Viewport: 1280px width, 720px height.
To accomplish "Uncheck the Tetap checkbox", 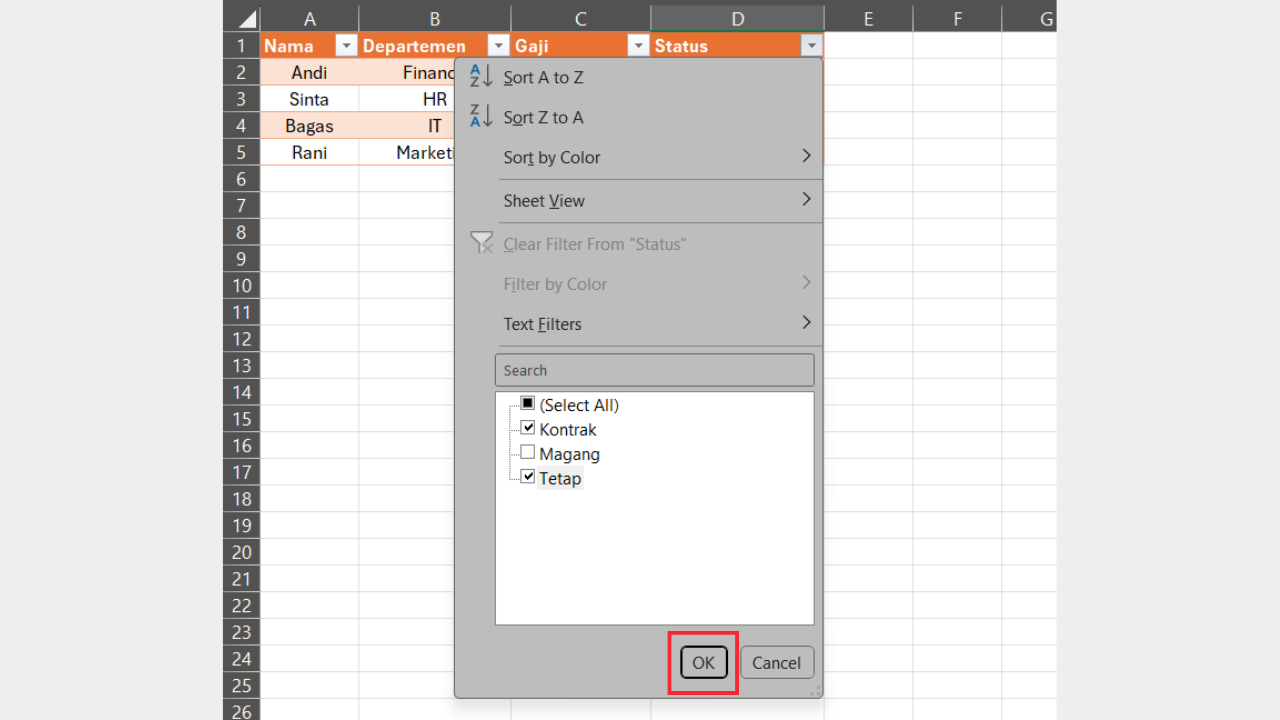I will coord(528,477).
